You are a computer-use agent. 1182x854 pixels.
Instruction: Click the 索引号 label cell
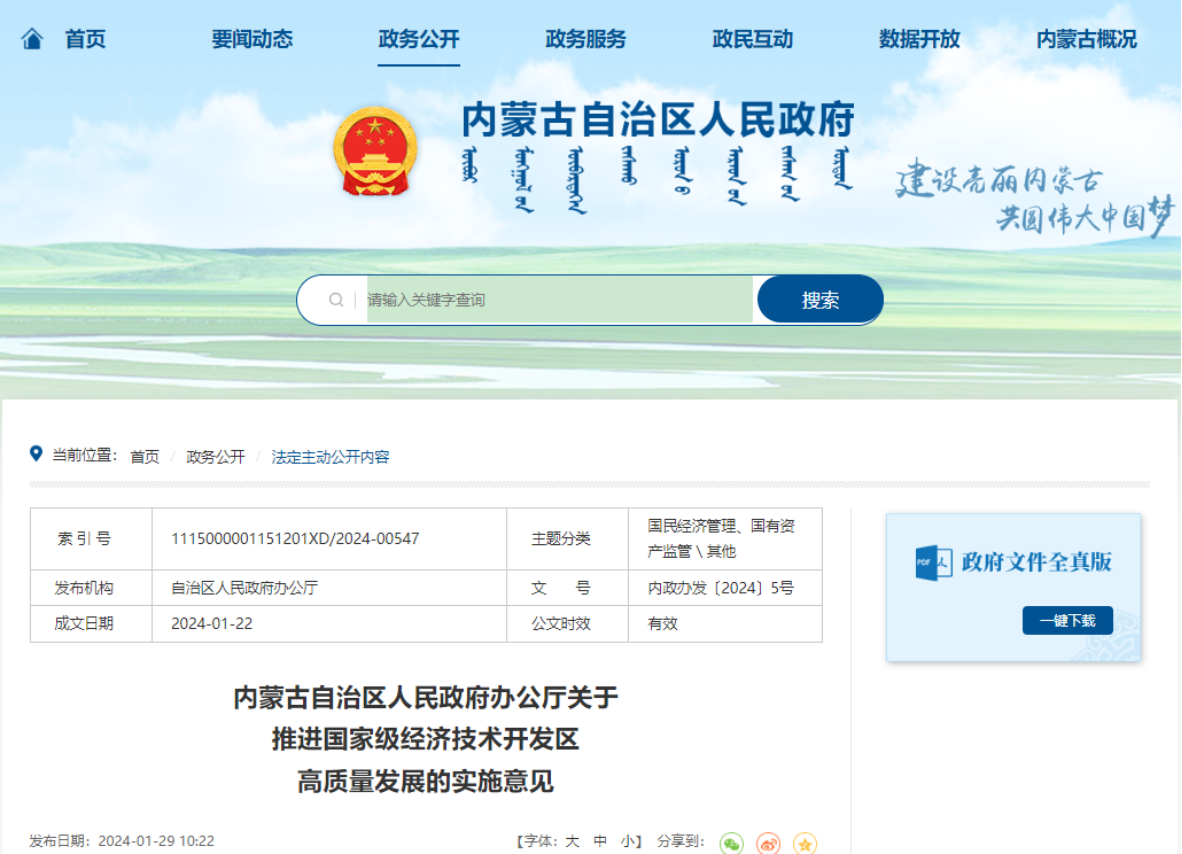(91, 539)
